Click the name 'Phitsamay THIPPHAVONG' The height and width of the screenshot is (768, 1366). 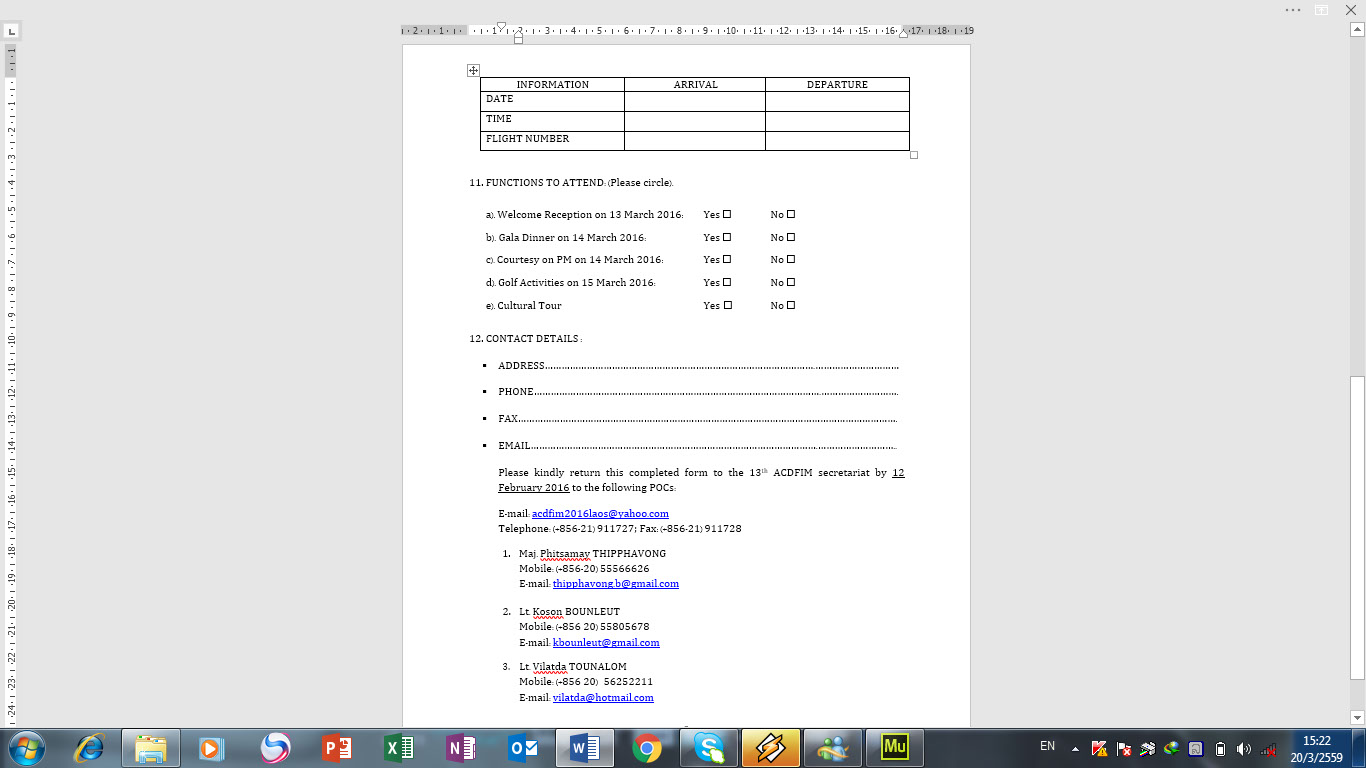[x=603, y=553]
